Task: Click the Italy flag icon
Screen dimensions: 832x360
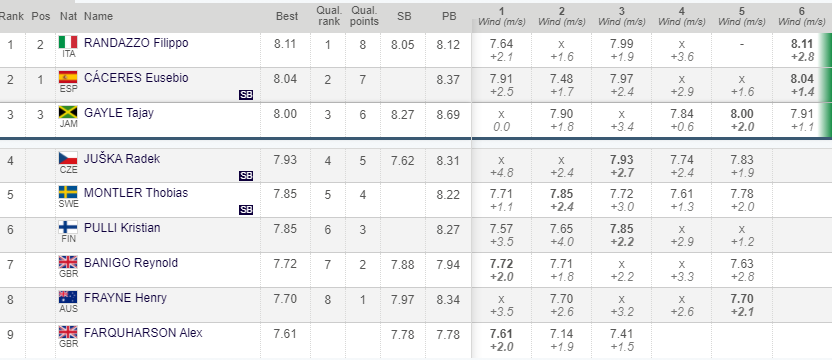Action: pos(68,42)
